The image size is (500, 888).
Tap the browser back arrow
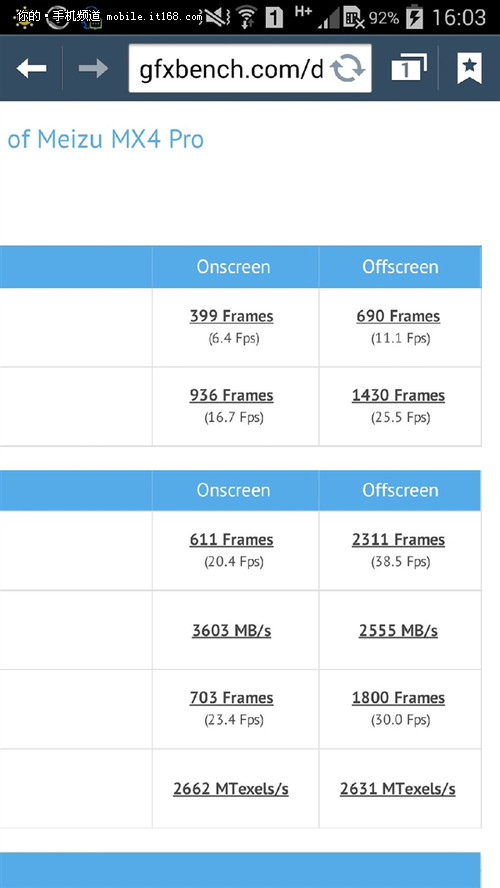pyautogui.click(x=31, y=69)
